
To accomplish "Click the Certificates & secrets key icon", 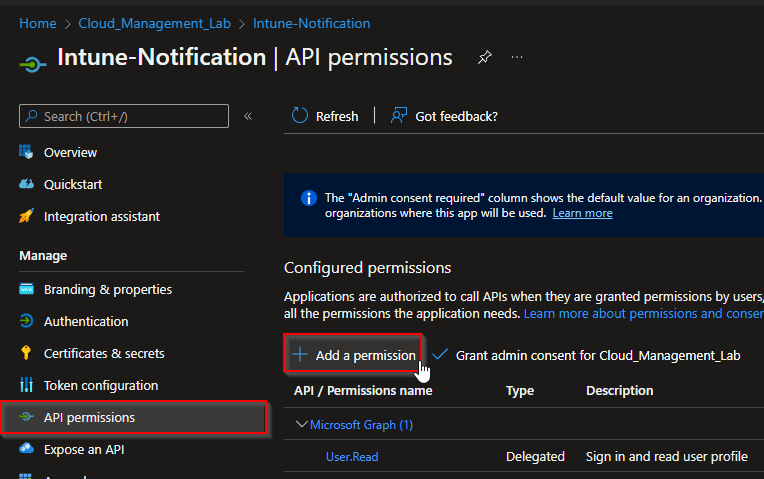I will pyautogui.click(x=26, y=353).
